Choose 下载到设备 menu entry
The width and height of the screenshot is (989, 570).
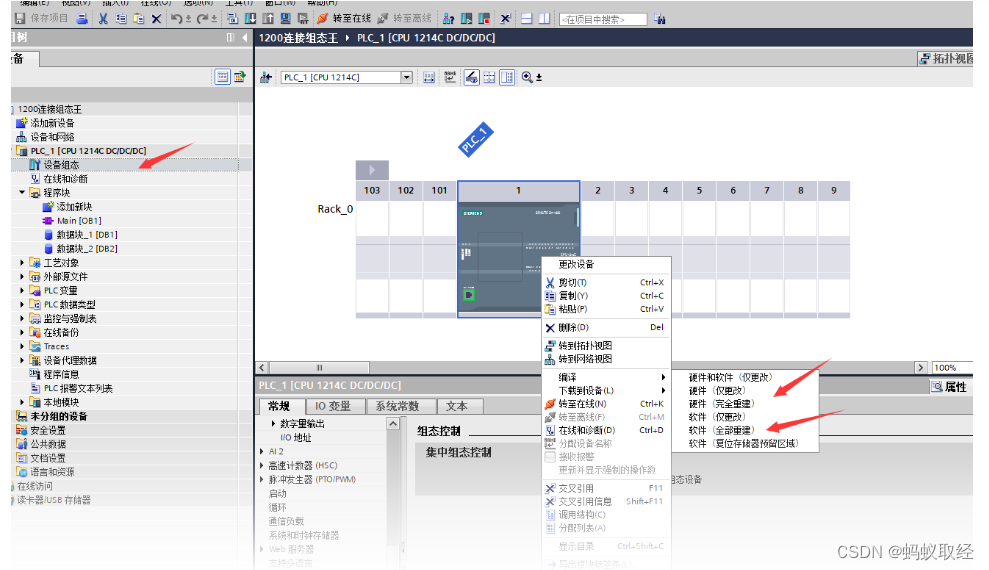(x=606, y=390)
